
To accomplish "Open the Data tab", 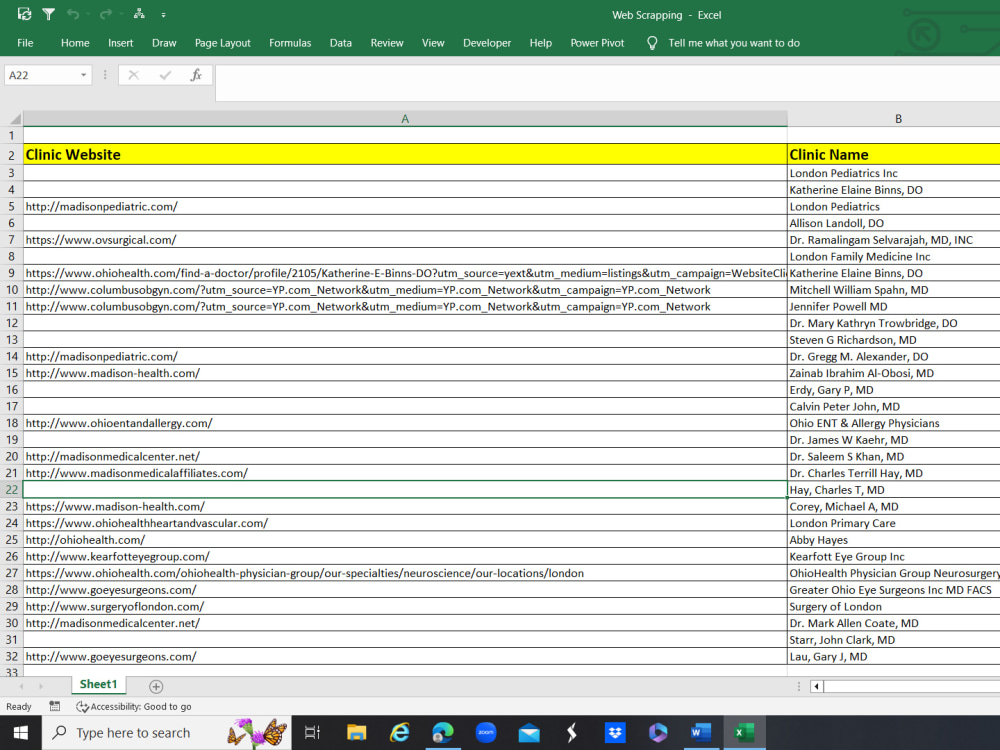I will click(x=341, y=43).
